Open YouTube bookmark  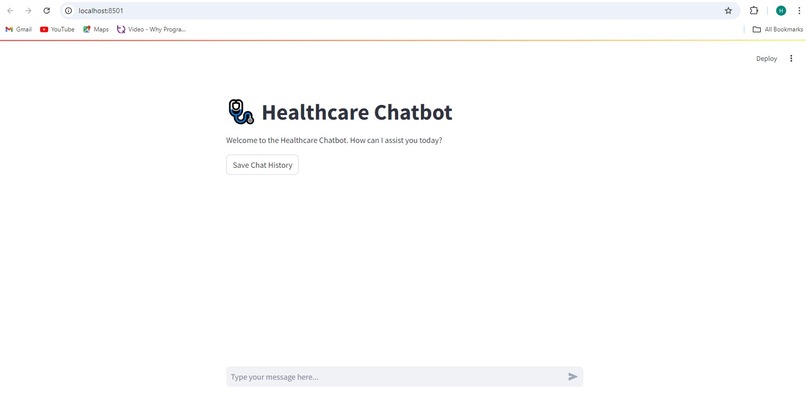57,29
